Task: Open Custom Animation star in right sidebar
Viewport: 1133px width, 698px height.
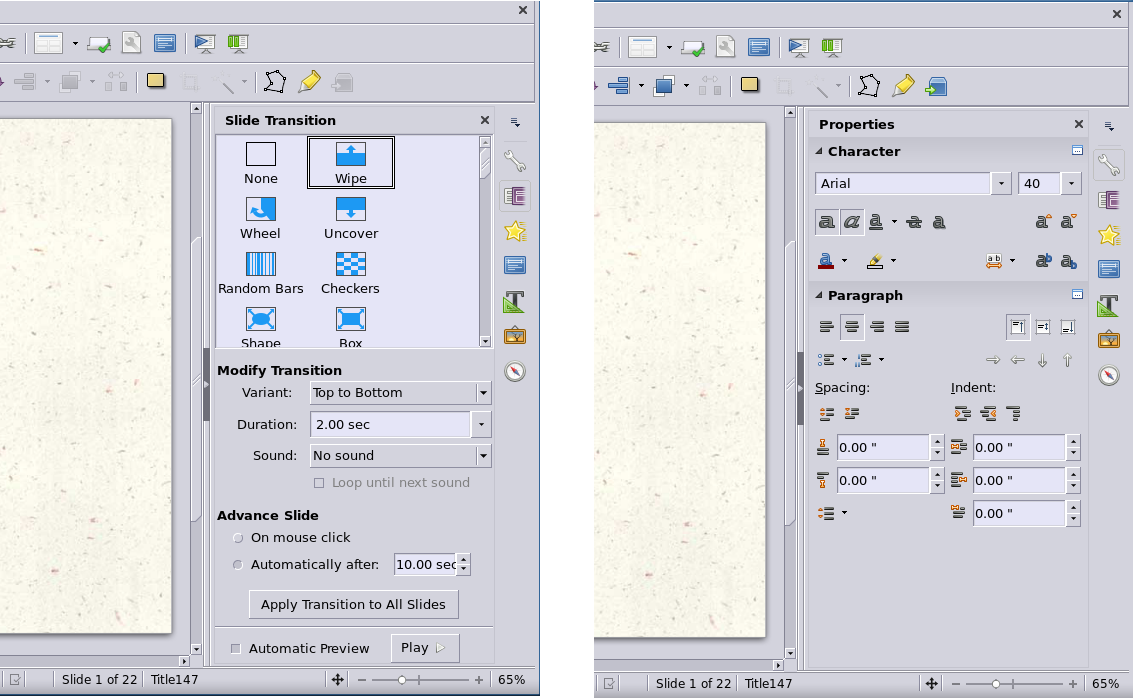Action: click(1108, 235)
